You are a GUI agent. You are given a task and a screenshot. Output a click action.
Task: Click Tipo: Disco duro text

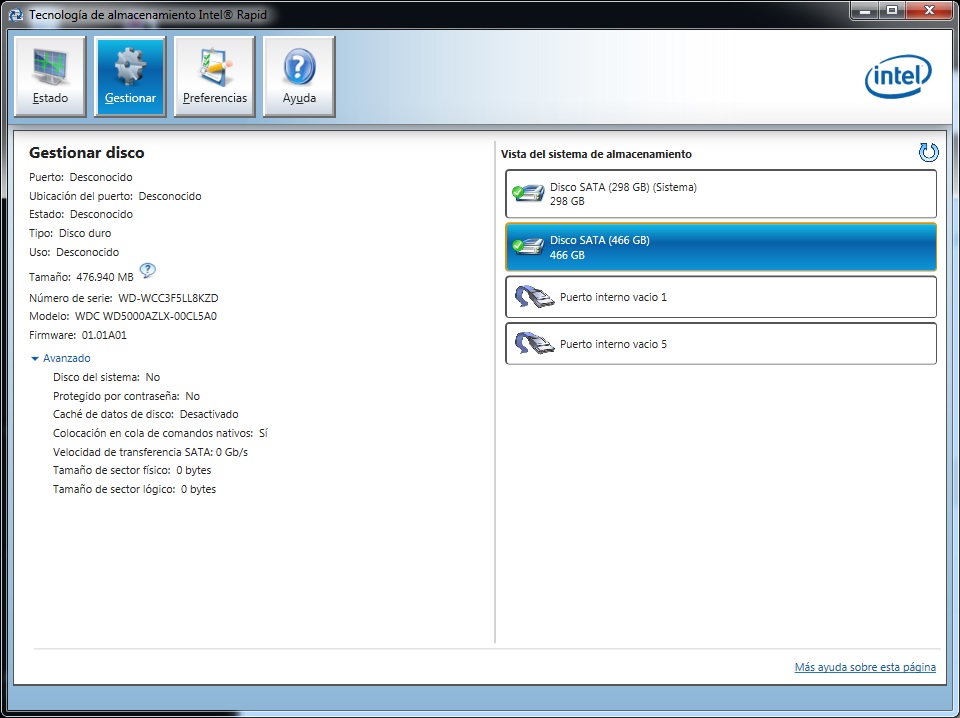70,233
